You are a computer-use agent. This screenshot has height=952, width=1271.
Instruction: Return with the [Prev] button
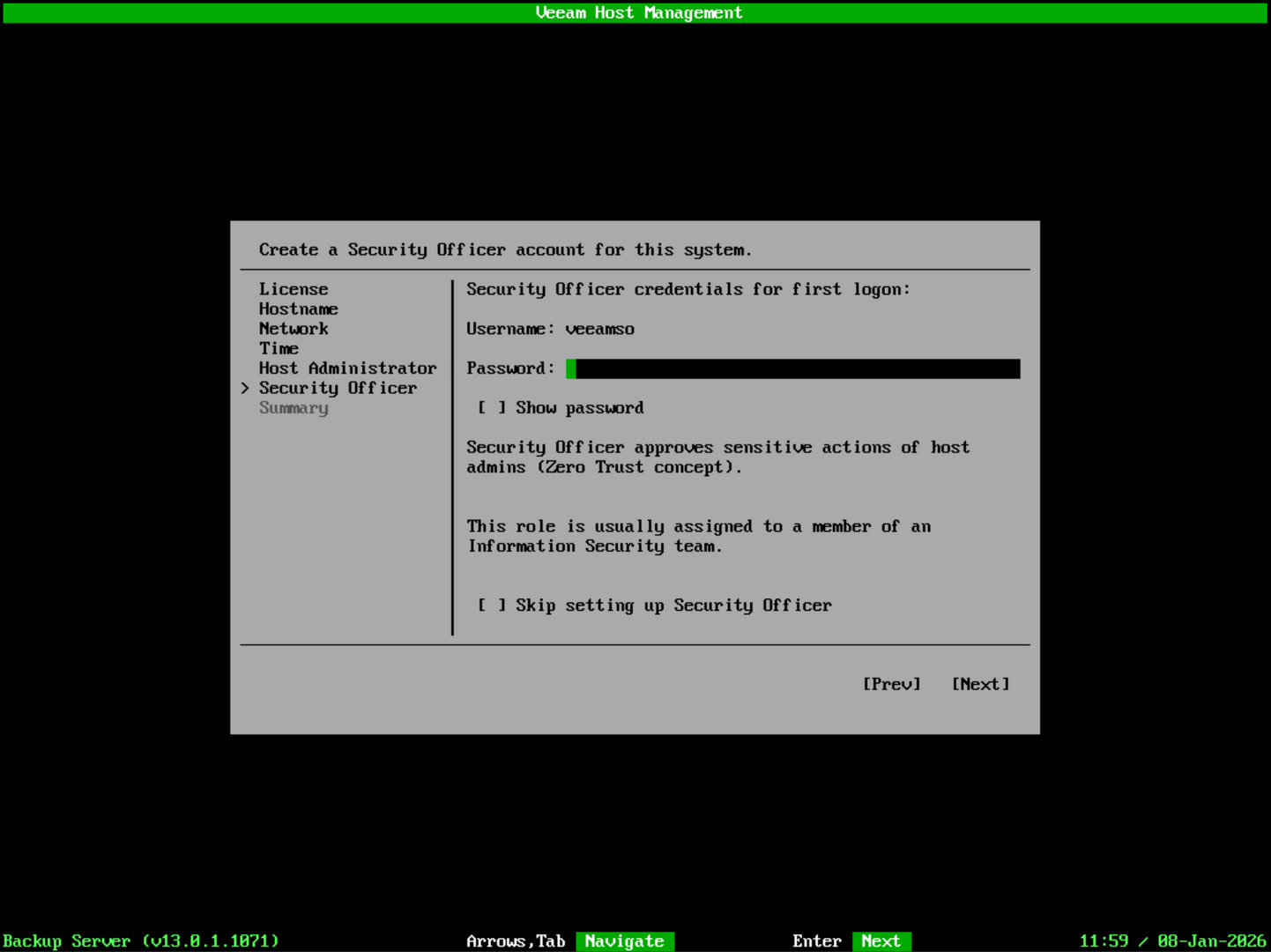click(x=891, y=684)
